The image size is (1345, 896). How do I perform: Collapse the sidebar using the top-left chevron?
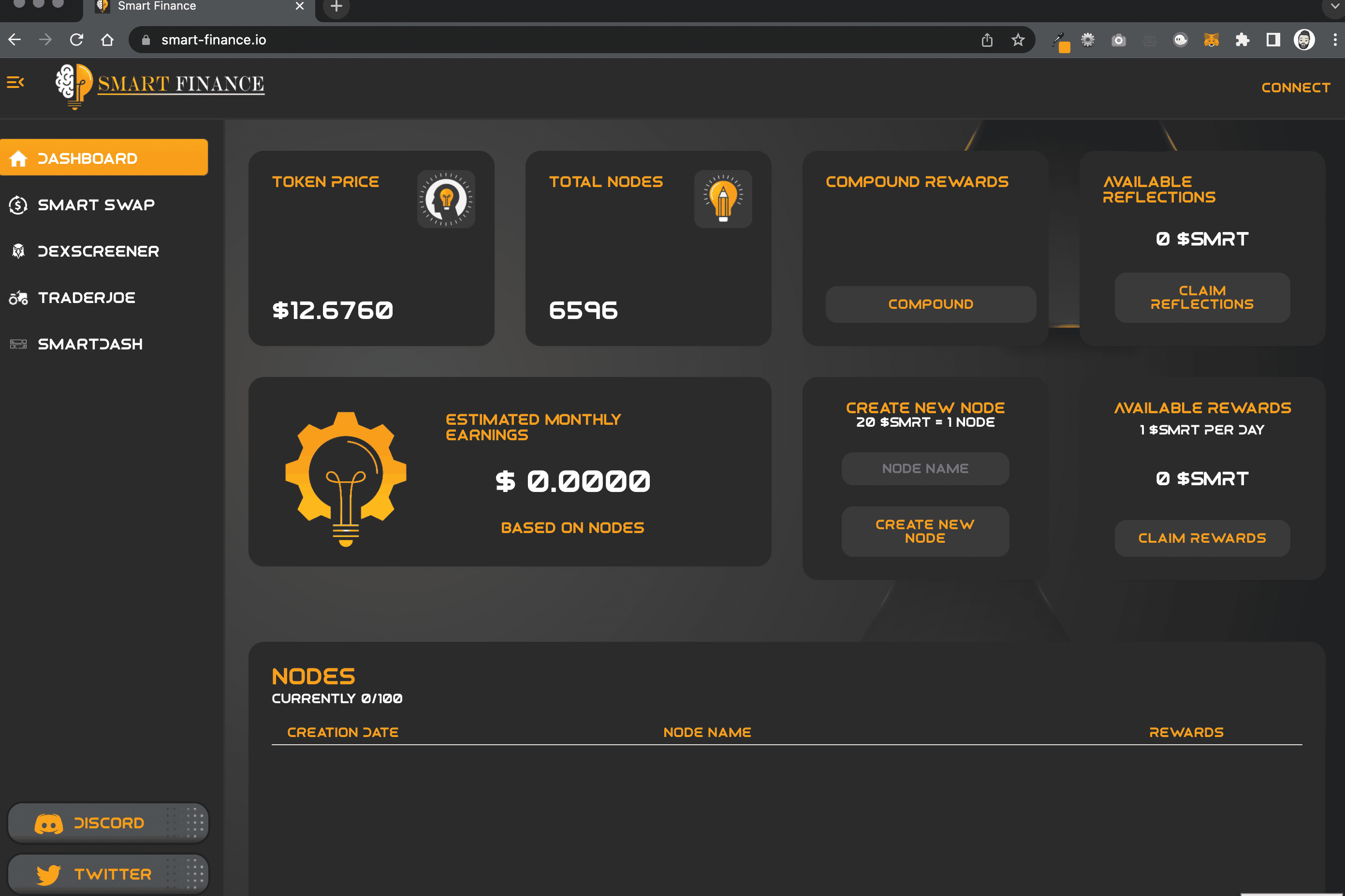click(15, 82)
